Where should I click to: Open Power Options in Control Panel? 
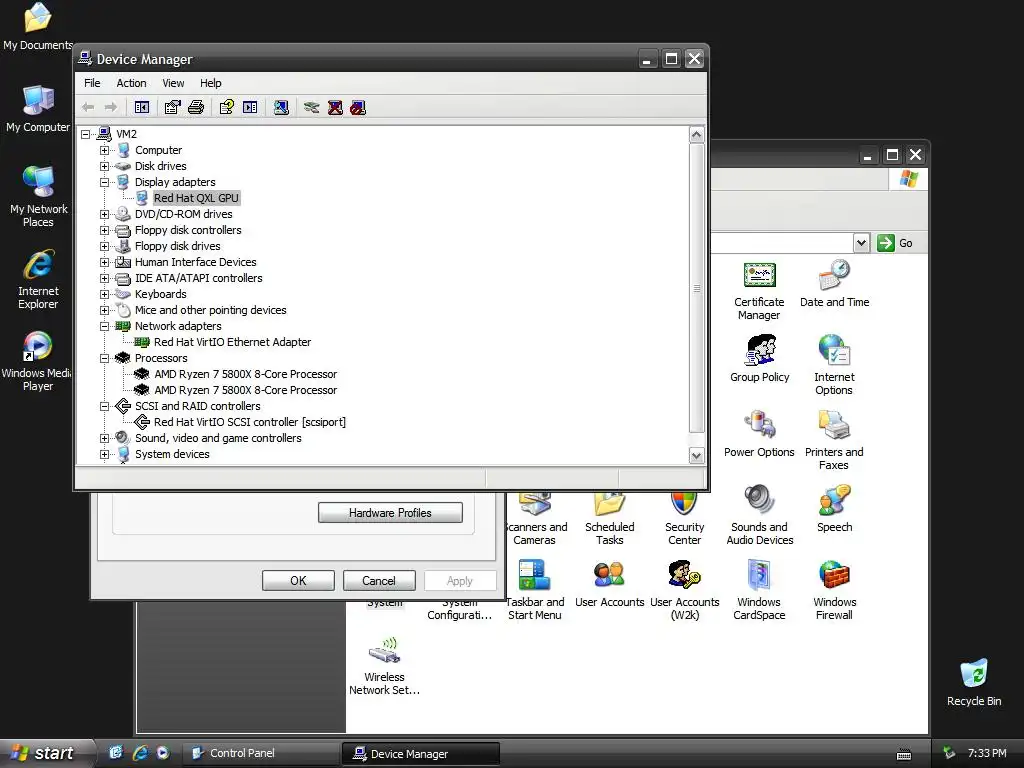click(x=759, y=434)
